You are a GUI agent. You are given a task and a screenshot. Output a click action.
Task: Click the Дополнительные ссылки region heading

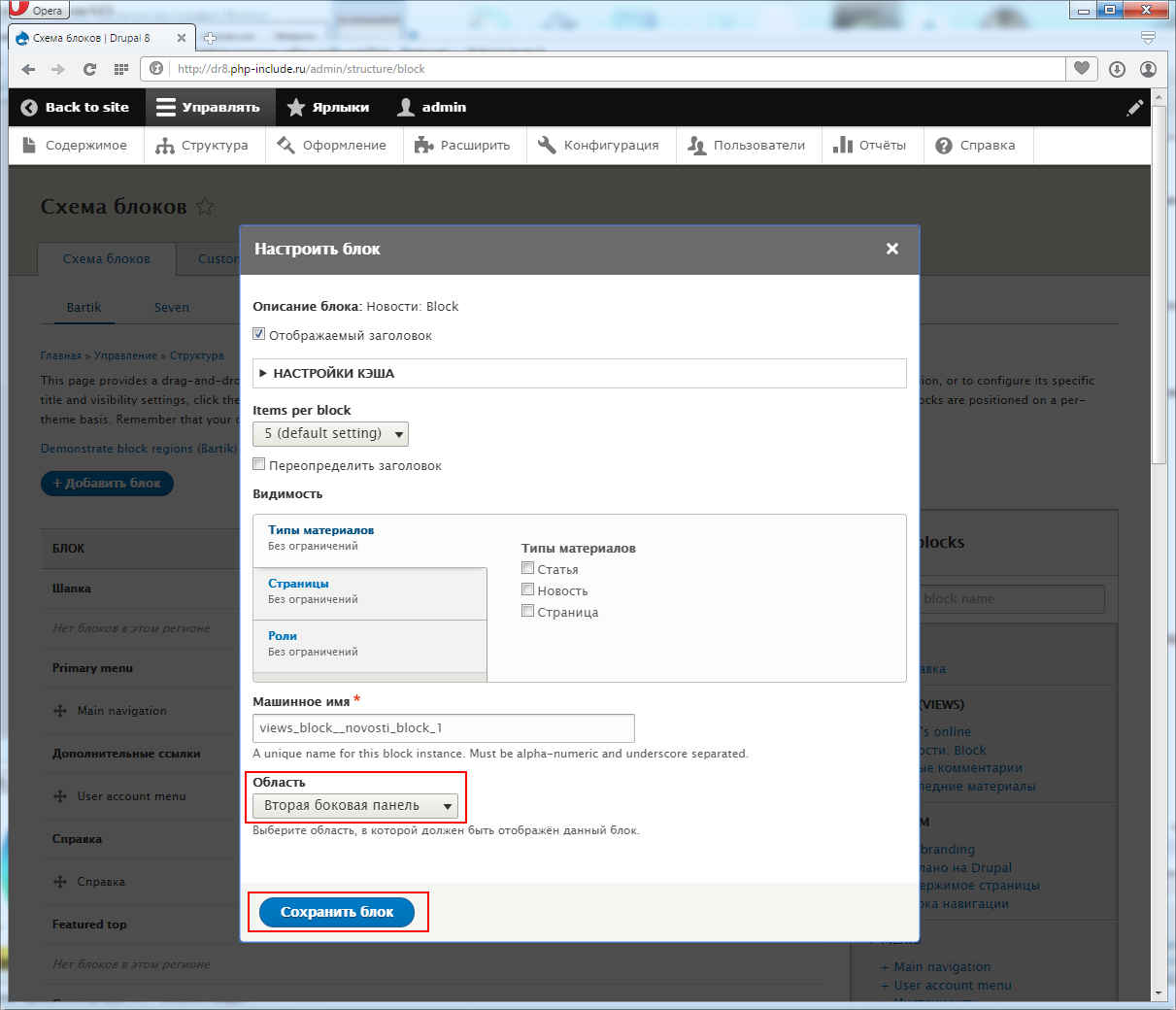(x=126, y=754)
